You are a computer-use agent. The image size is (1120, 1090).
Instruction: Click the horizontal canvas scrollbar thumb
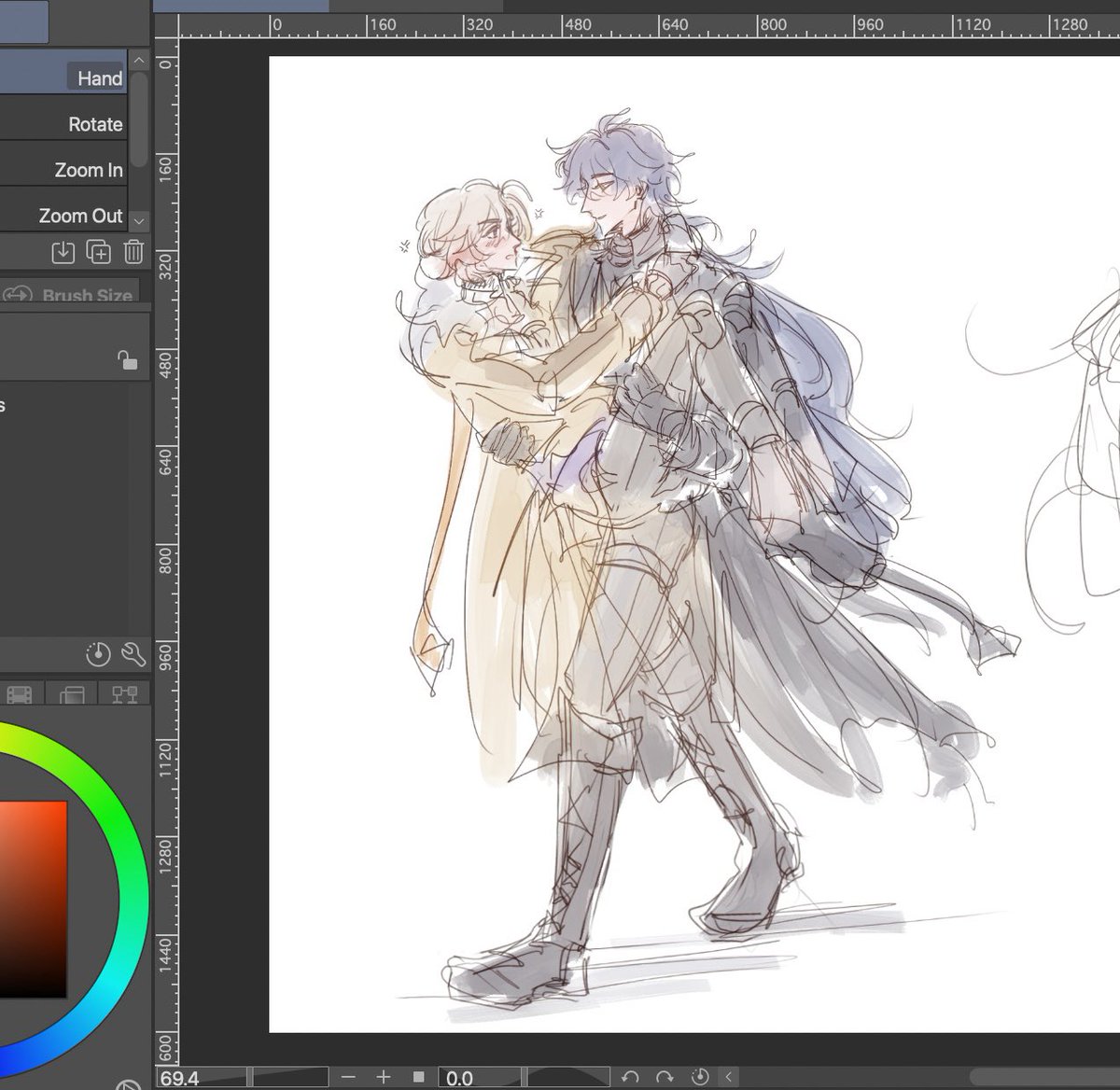point(1043,1078)
